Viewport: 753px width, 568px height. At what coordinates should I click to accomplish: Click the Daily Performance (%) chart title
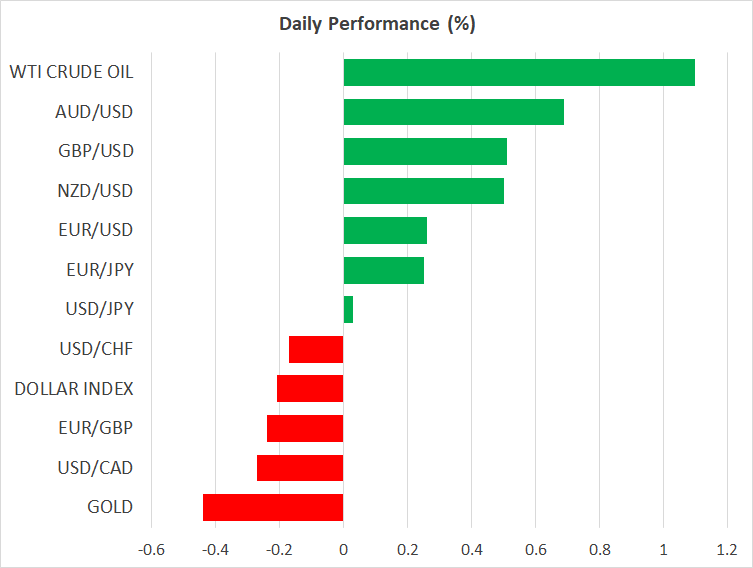click(376, 24)
